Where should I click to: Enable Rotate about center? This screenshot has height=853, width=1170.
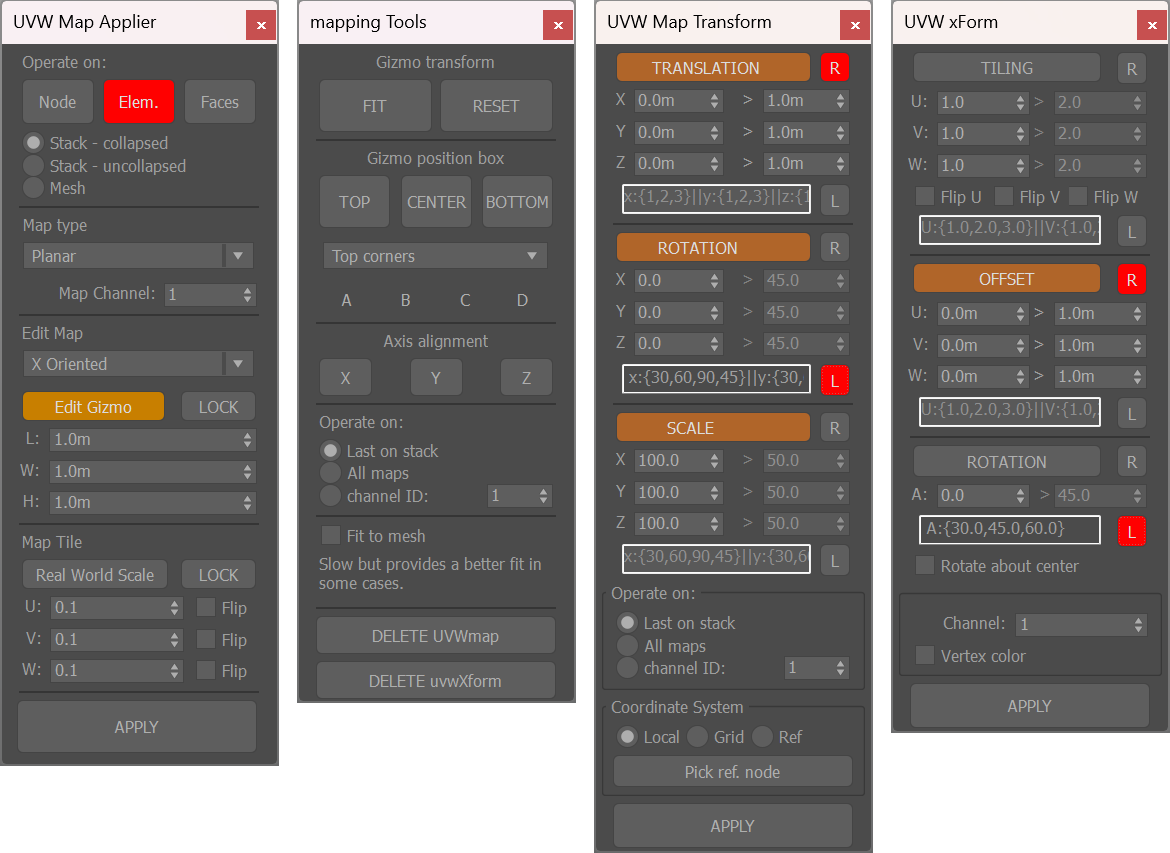coord(924,565)
